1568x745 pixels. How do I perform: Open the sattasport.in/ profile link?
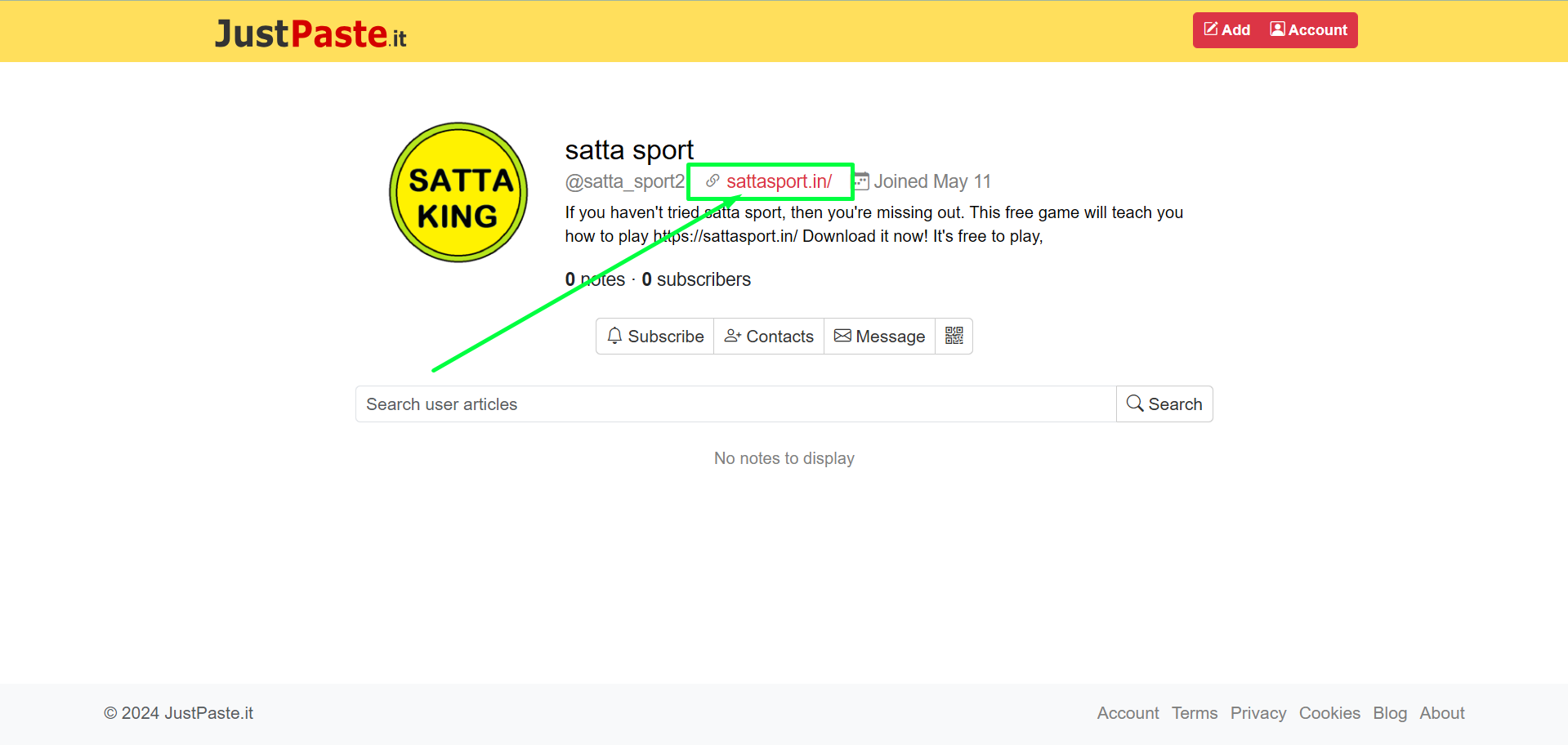779,181
